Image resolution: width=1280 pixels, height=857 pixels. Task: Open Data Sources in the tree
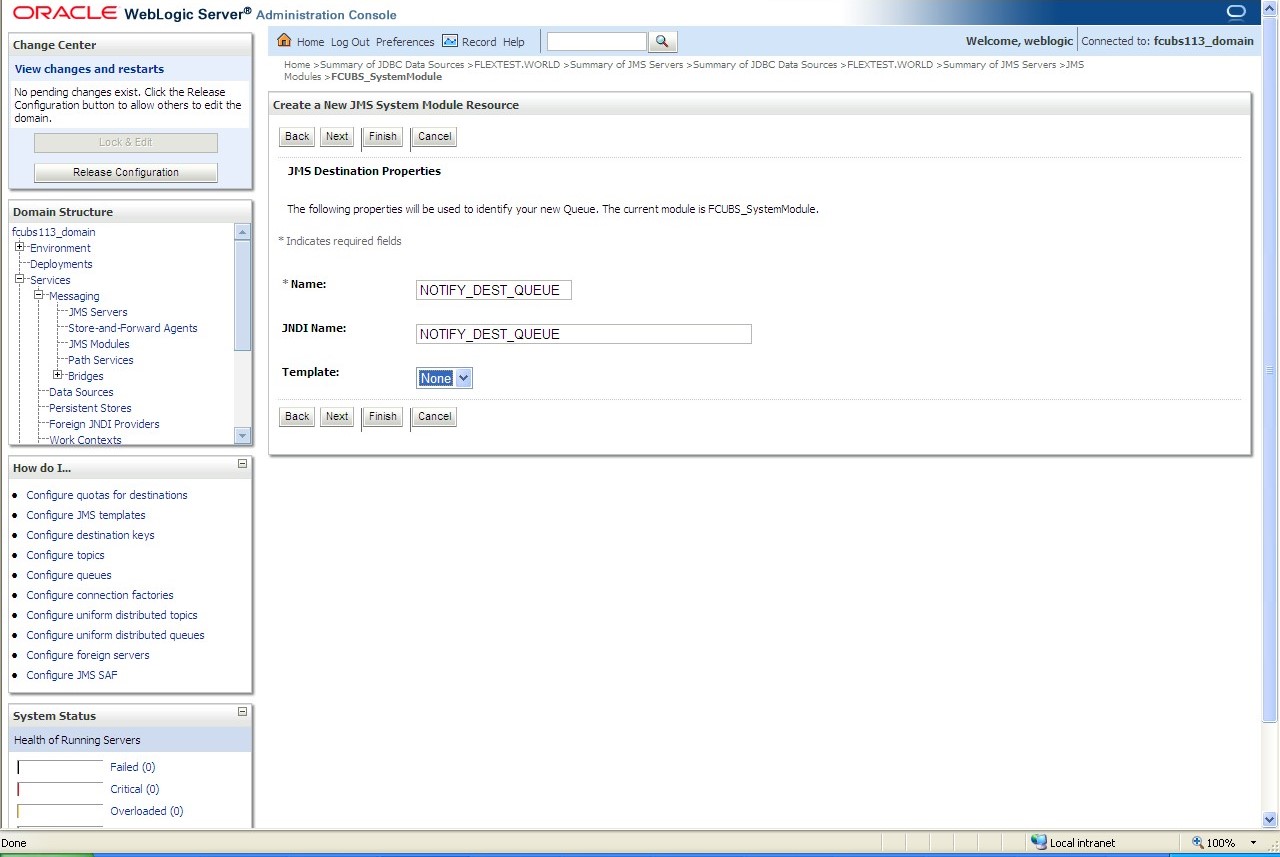point(81,392)
